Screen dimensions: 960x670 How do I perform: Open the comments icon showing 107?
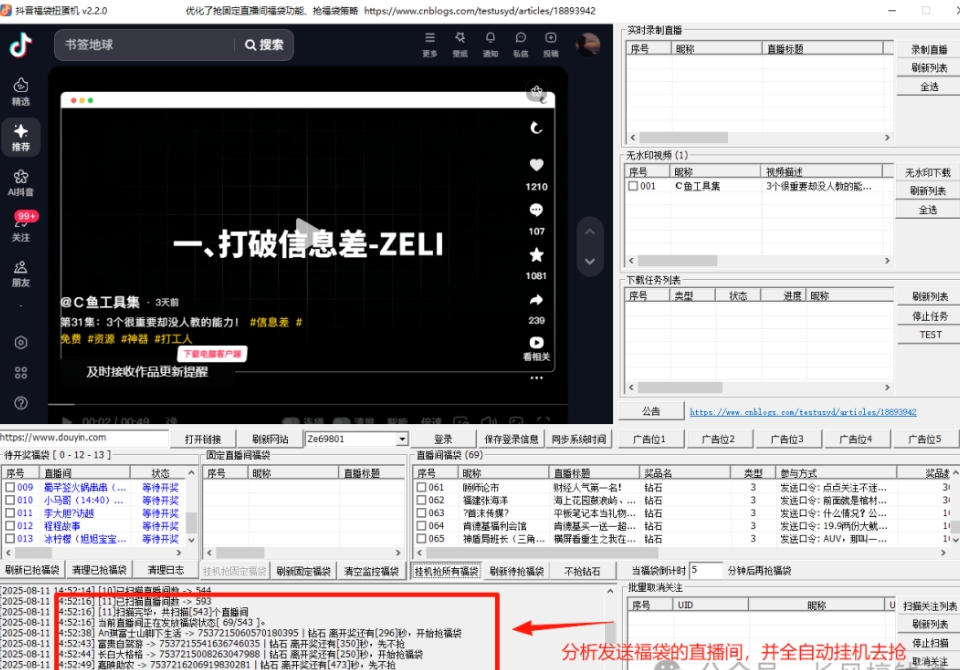pyautogui.click(x=536, y=210)
